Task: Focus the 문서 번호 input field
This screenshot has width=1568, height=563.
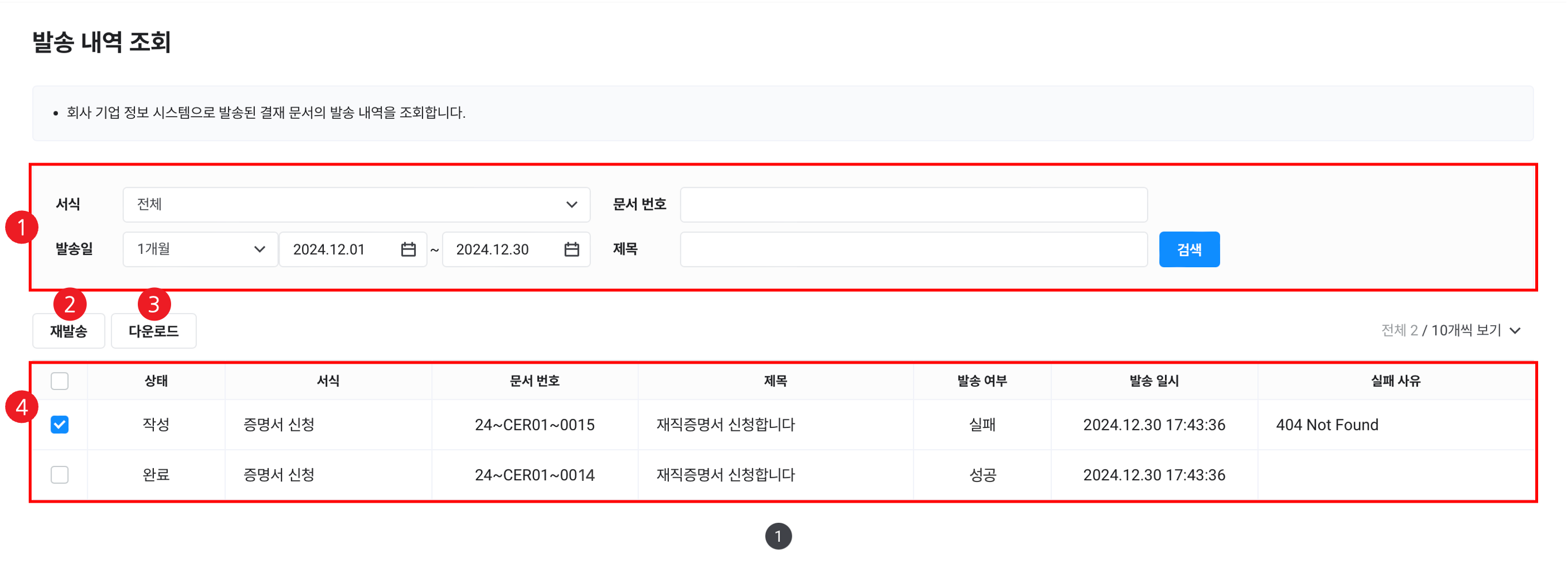Action: pos(913,205)
